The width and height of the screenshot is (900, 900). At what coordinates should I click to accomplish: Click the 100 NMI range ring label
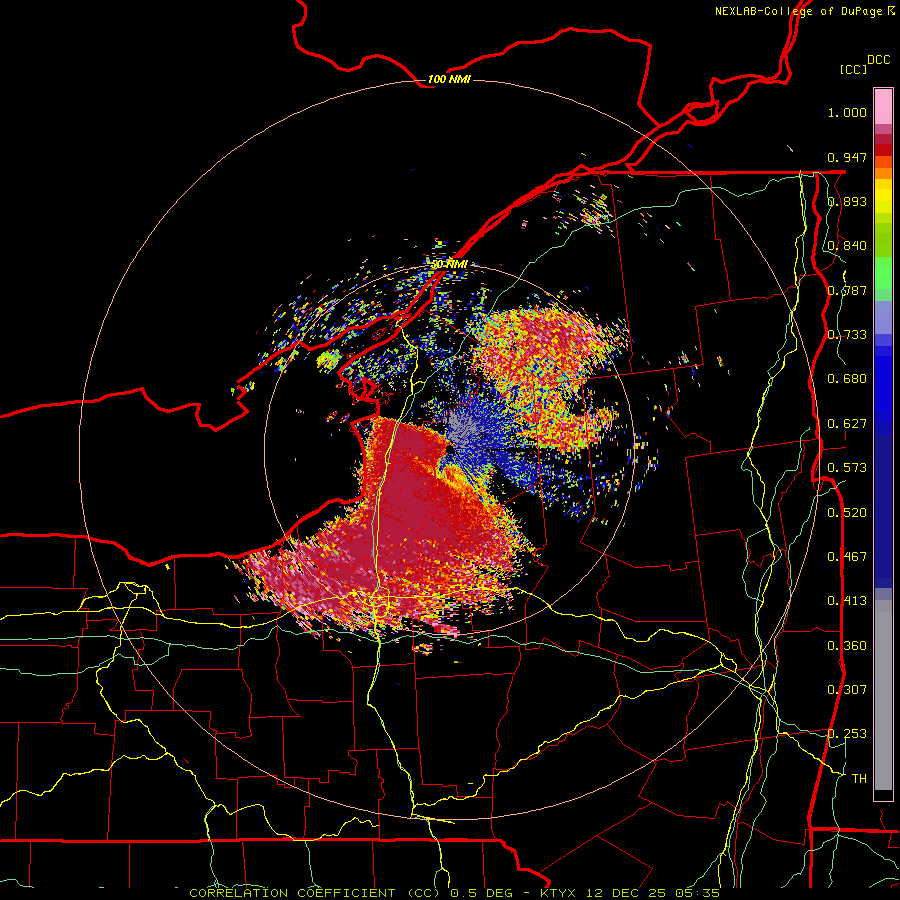(x=449, y=79)
